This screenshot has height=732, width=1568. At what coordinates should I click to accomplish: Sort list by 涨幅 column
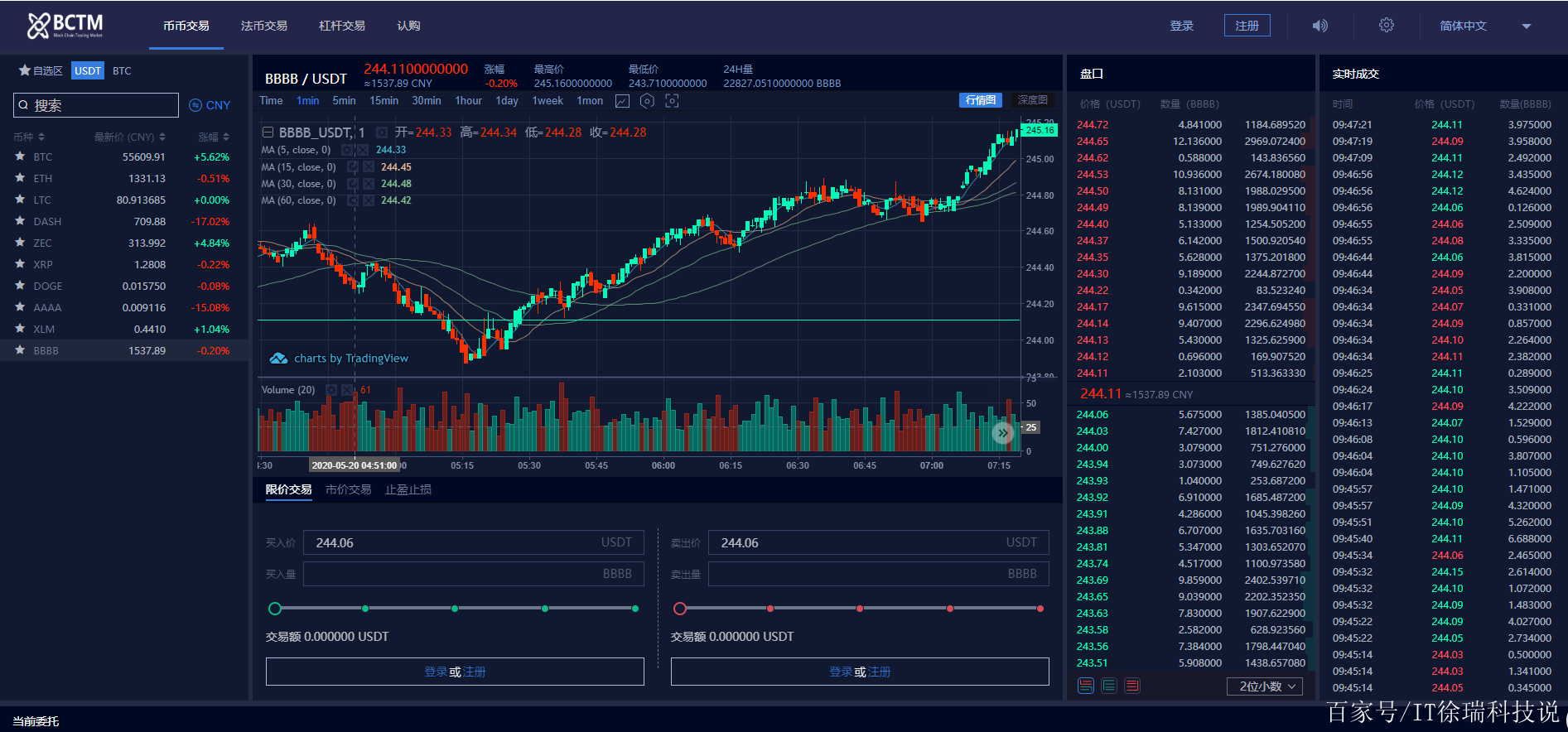click(x=214, y=137)
